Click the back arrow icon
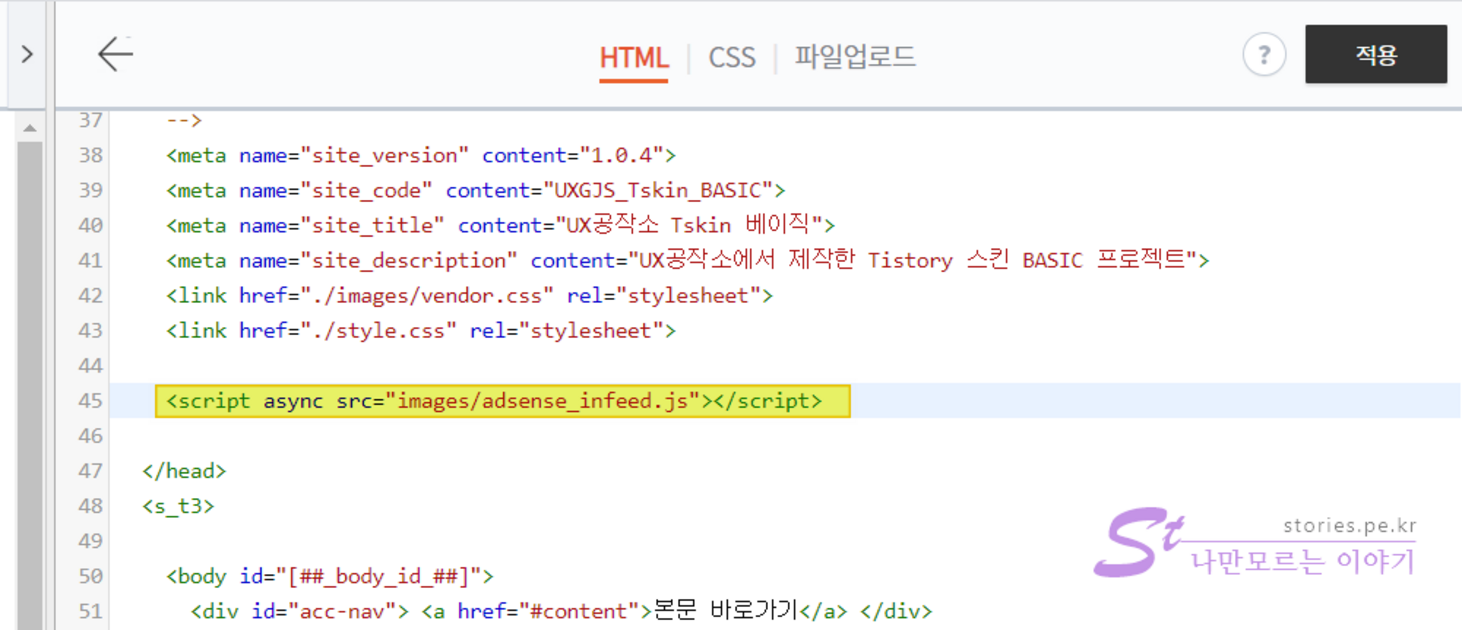This screenshot has width=1462, height=630. (115, 54)
